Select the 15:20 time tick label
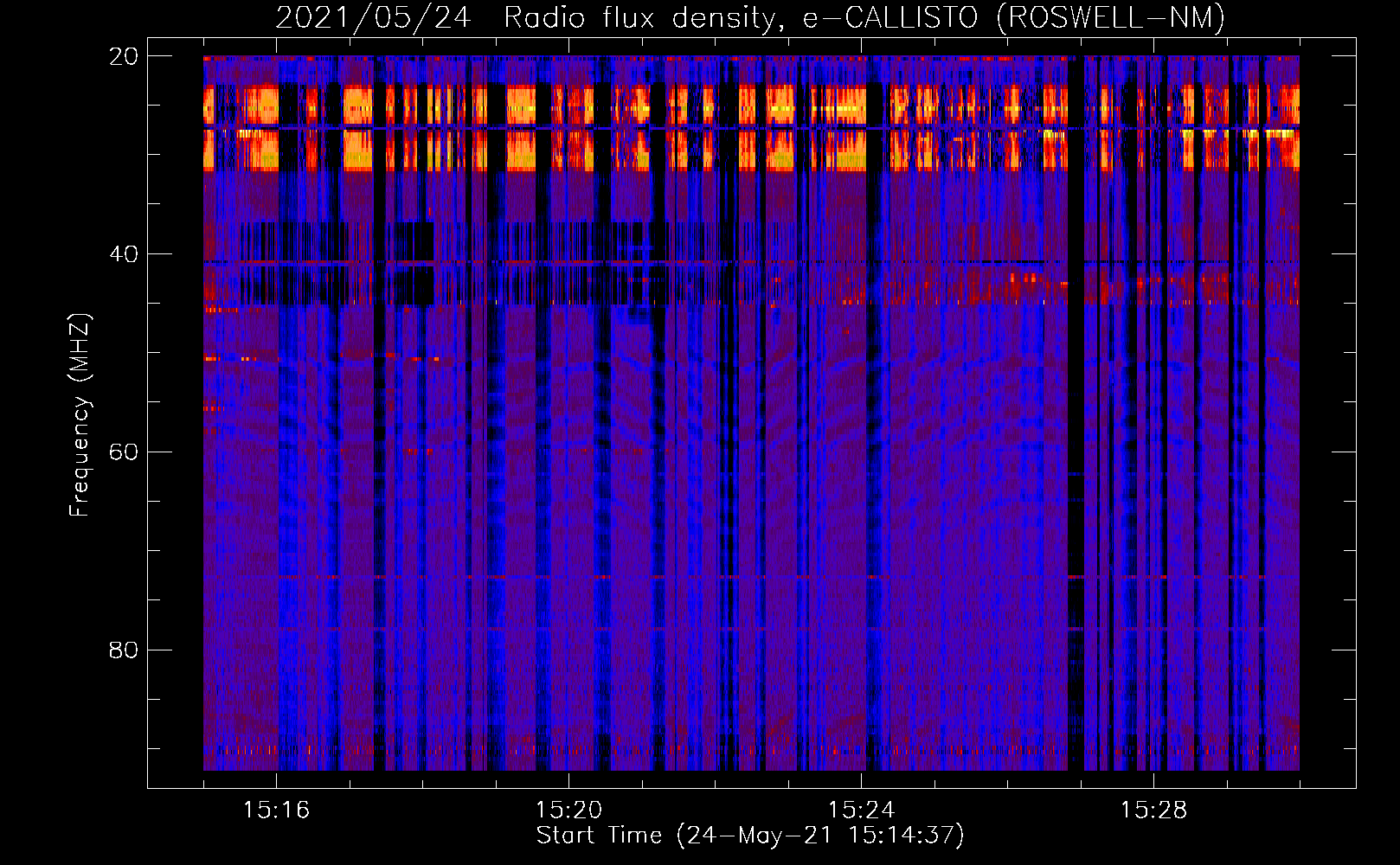This screenshot has height=865, width=1400. click(x=568, y=811)
